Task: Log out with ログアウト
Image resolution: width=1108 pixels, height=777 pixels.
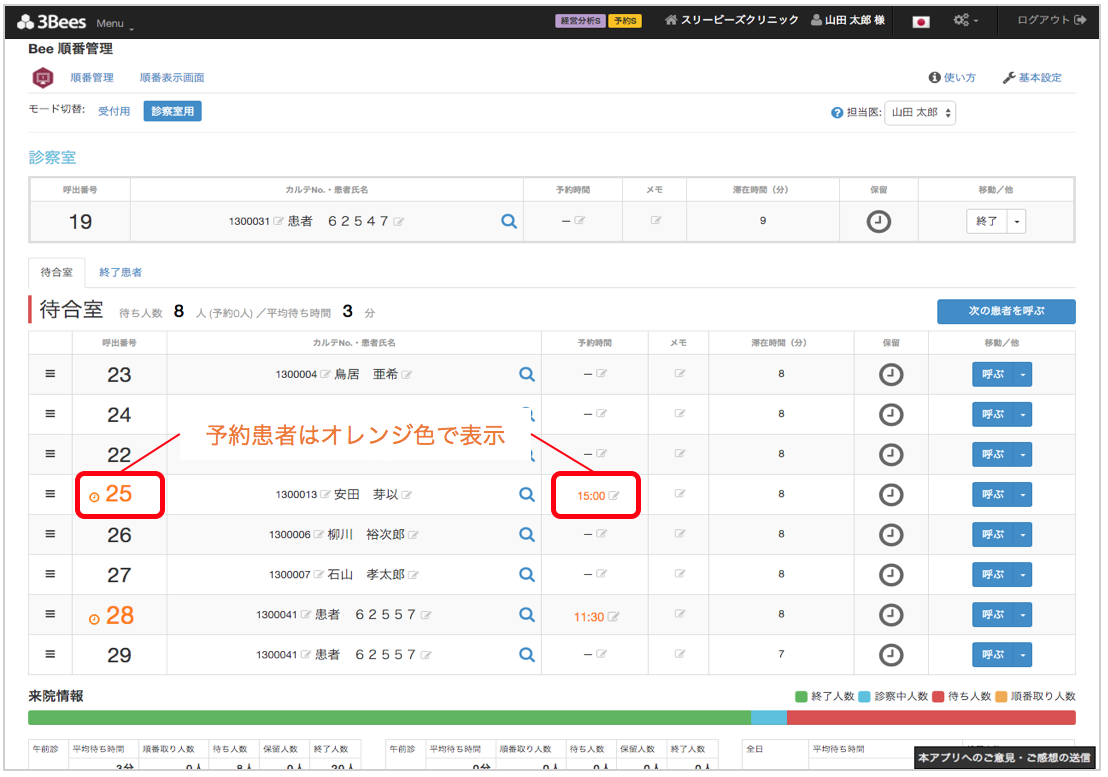Action: coord(1051,20)
